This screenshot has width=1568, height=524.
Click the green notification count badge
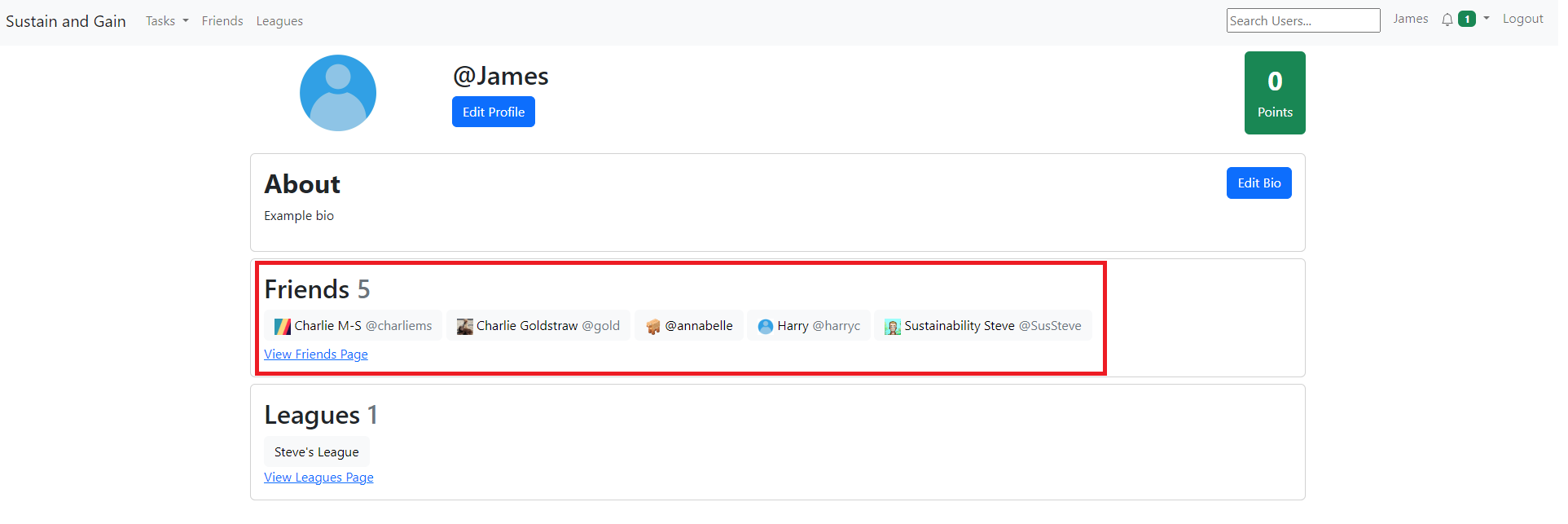click(1466, 20)
